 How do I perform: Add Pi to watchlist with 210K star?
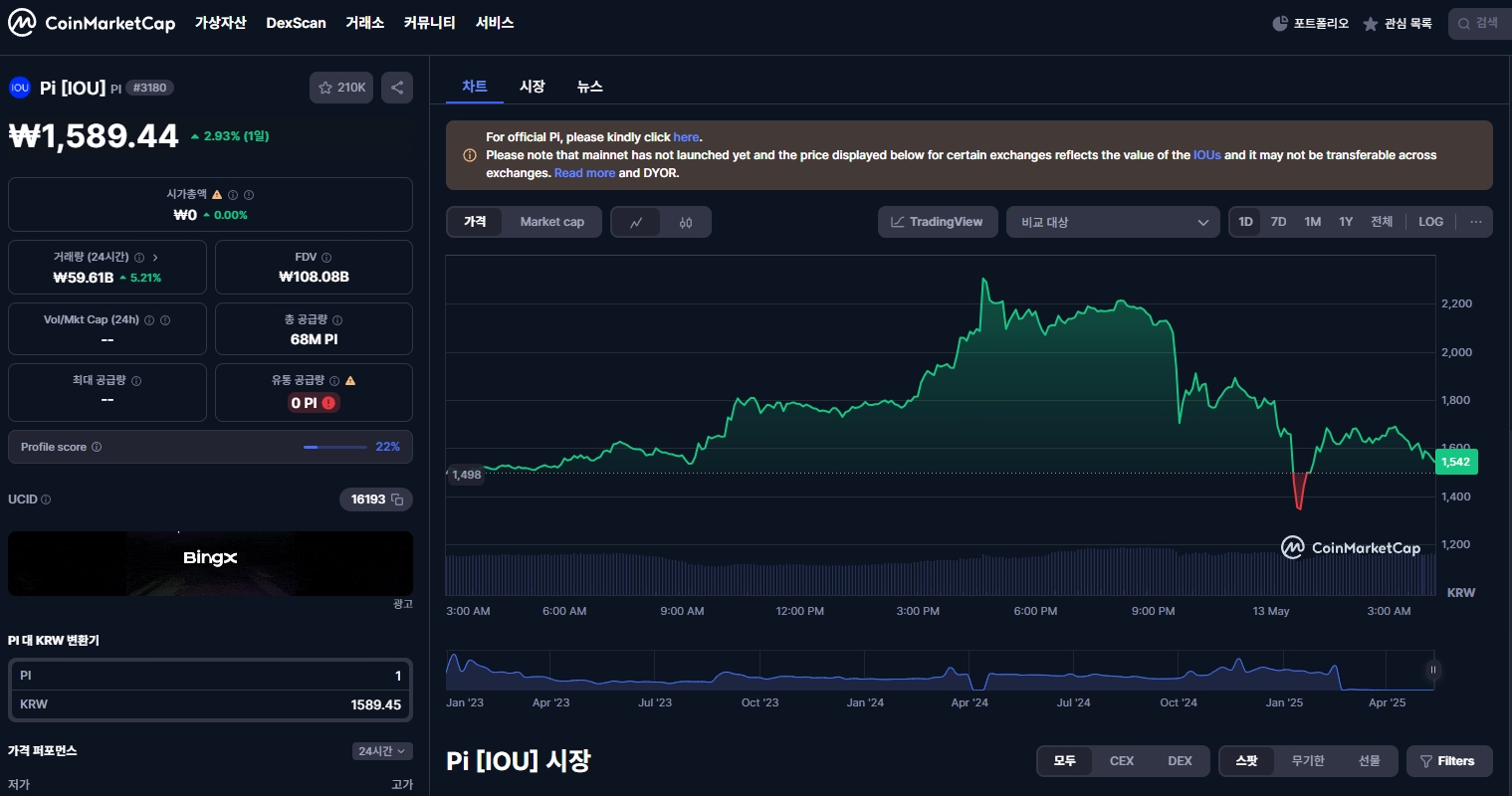coord(341,88)
